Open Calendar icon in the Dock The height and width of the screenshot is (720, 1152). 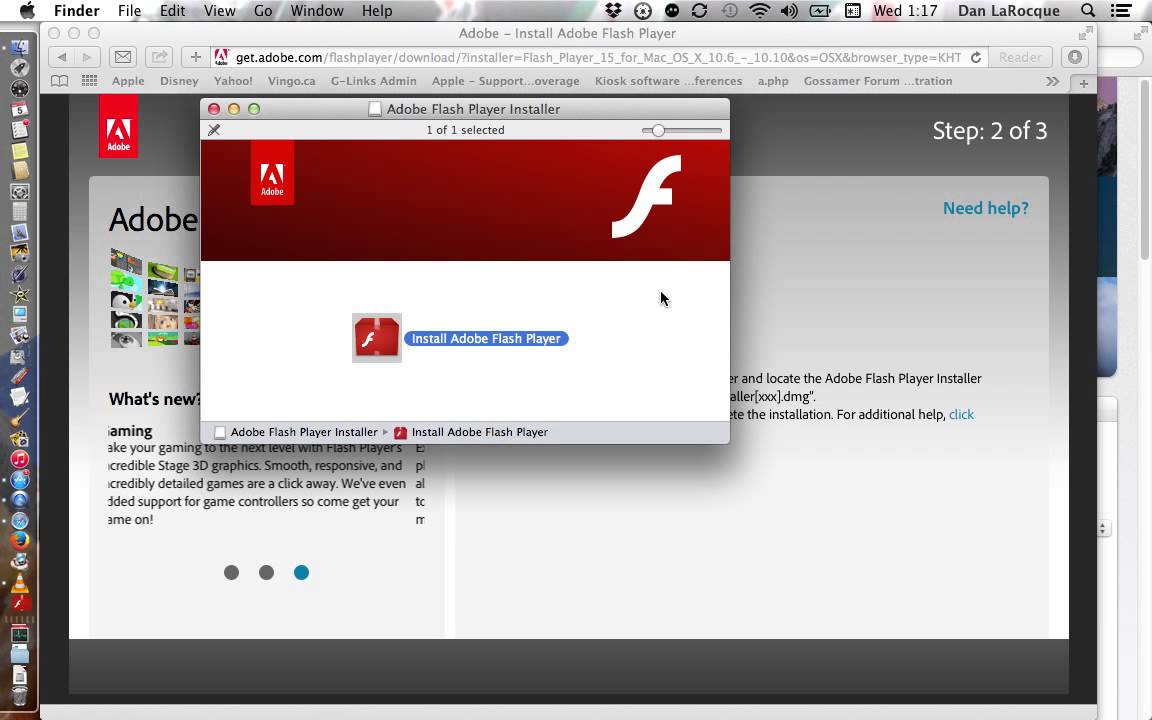(x=20, y=109)
